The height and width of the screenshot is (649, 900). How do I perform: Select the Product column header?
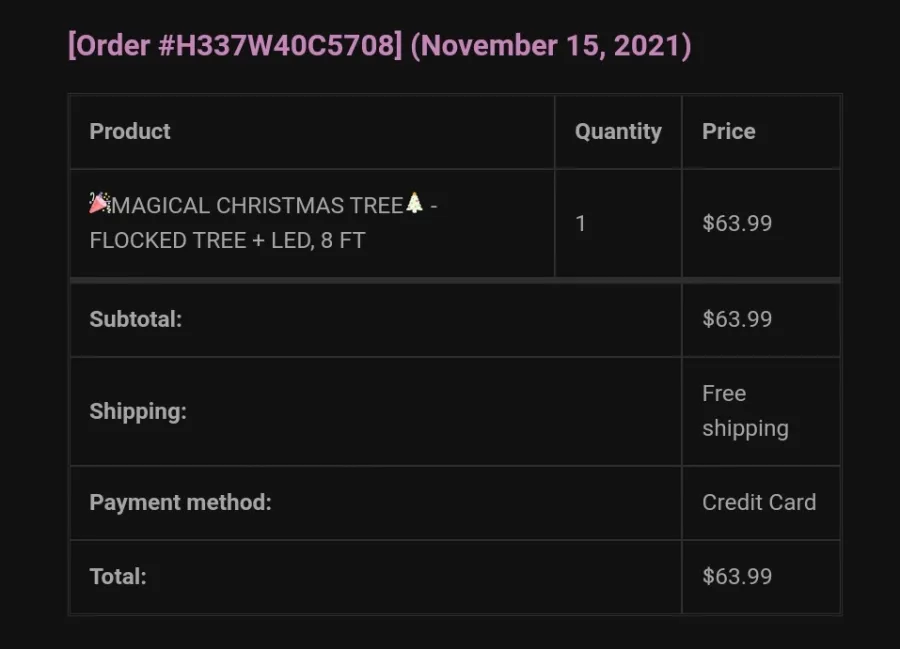[x=130, y=131]
